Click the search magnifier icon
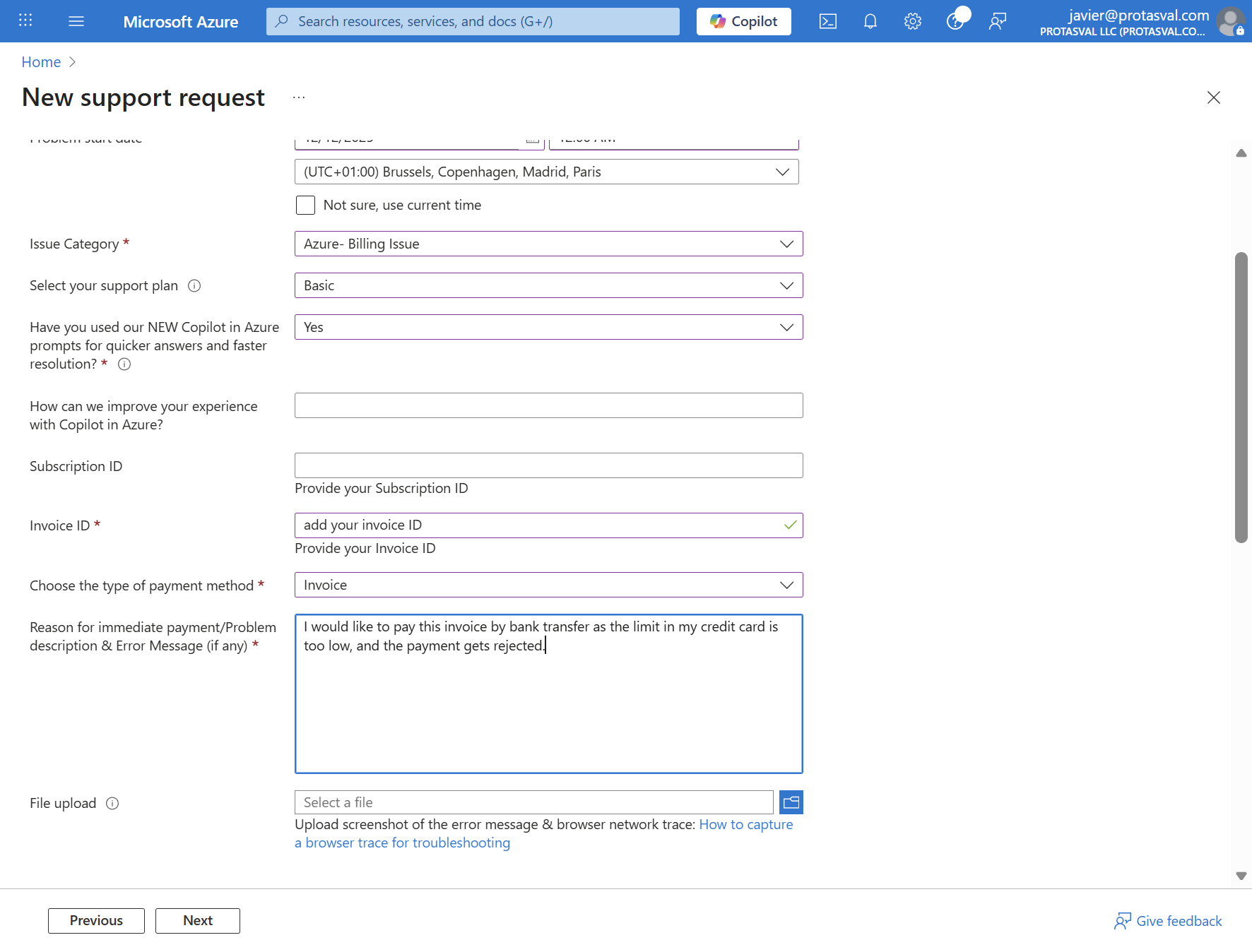1252x952 pixels. [282, 21]
